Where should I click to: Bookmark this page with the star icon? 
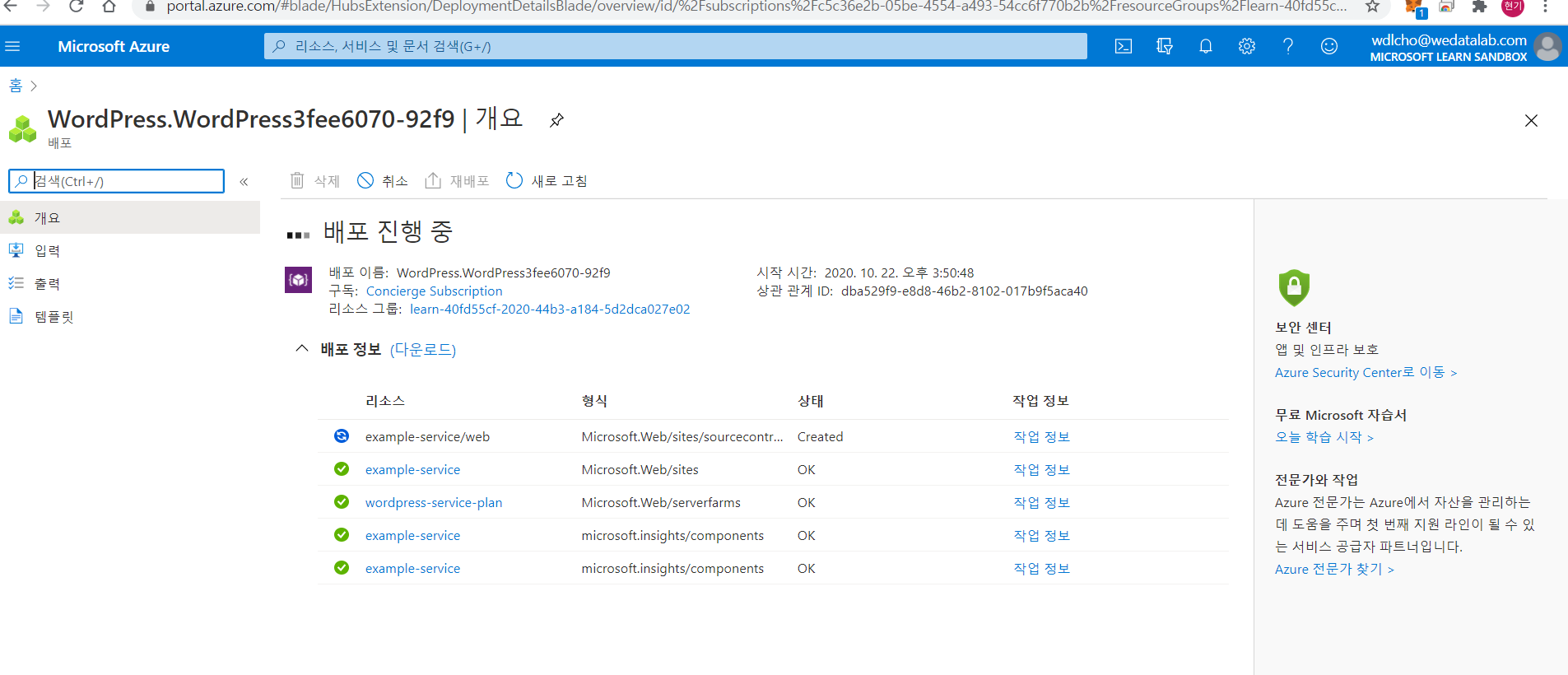pos(1372,7)
